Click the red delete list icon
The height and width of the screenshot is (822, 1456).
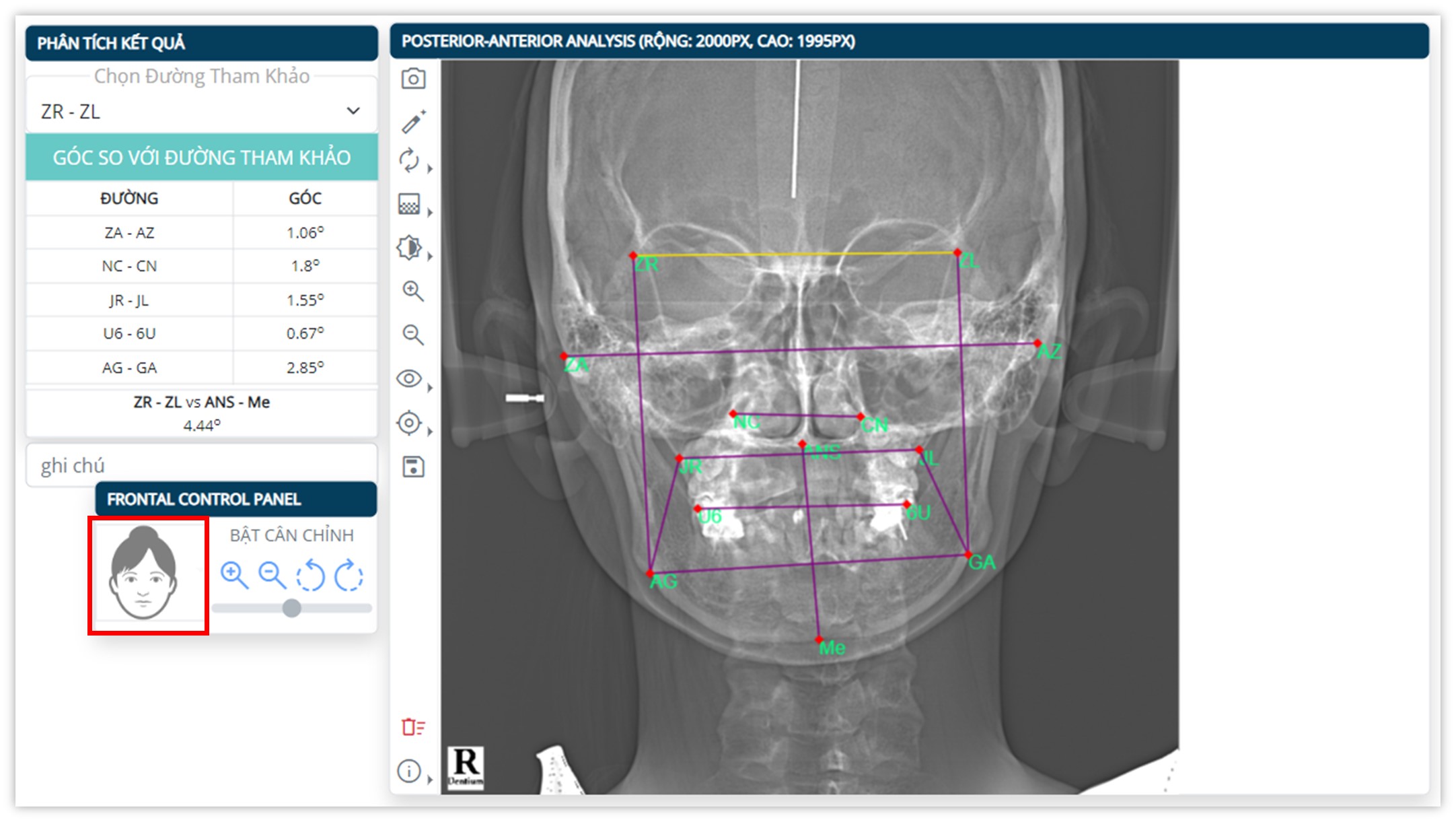[413, 727]
